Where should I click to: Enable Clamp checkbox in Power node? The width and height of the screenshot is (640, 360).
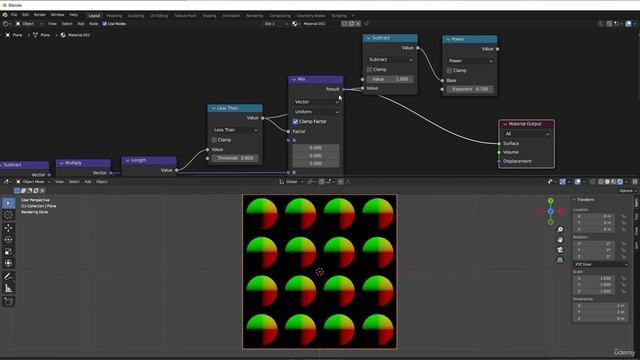[449, 71]
